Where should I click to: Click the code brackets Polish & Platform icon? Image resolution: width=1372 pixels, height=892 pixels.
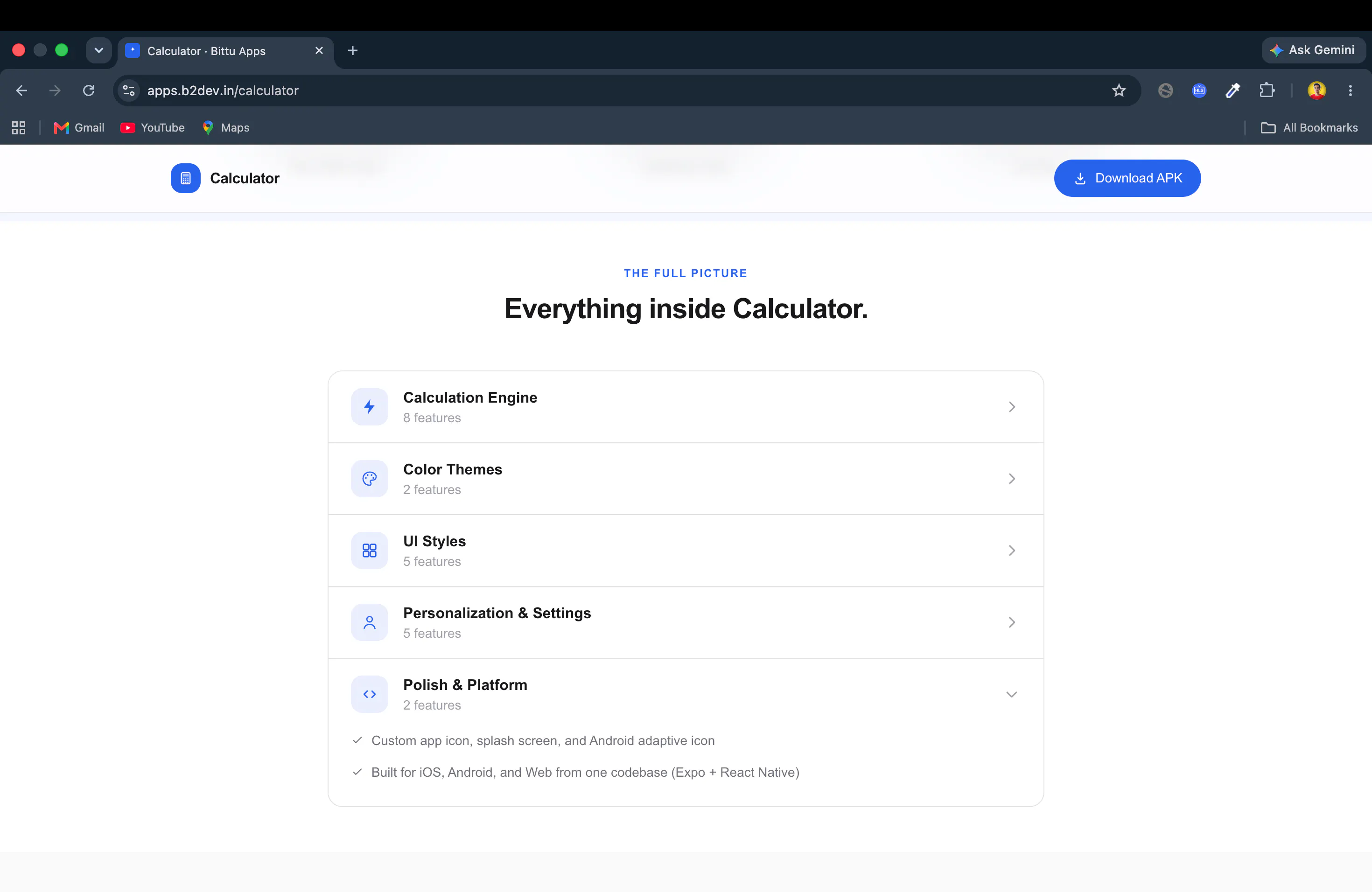[x=370, y=694]
